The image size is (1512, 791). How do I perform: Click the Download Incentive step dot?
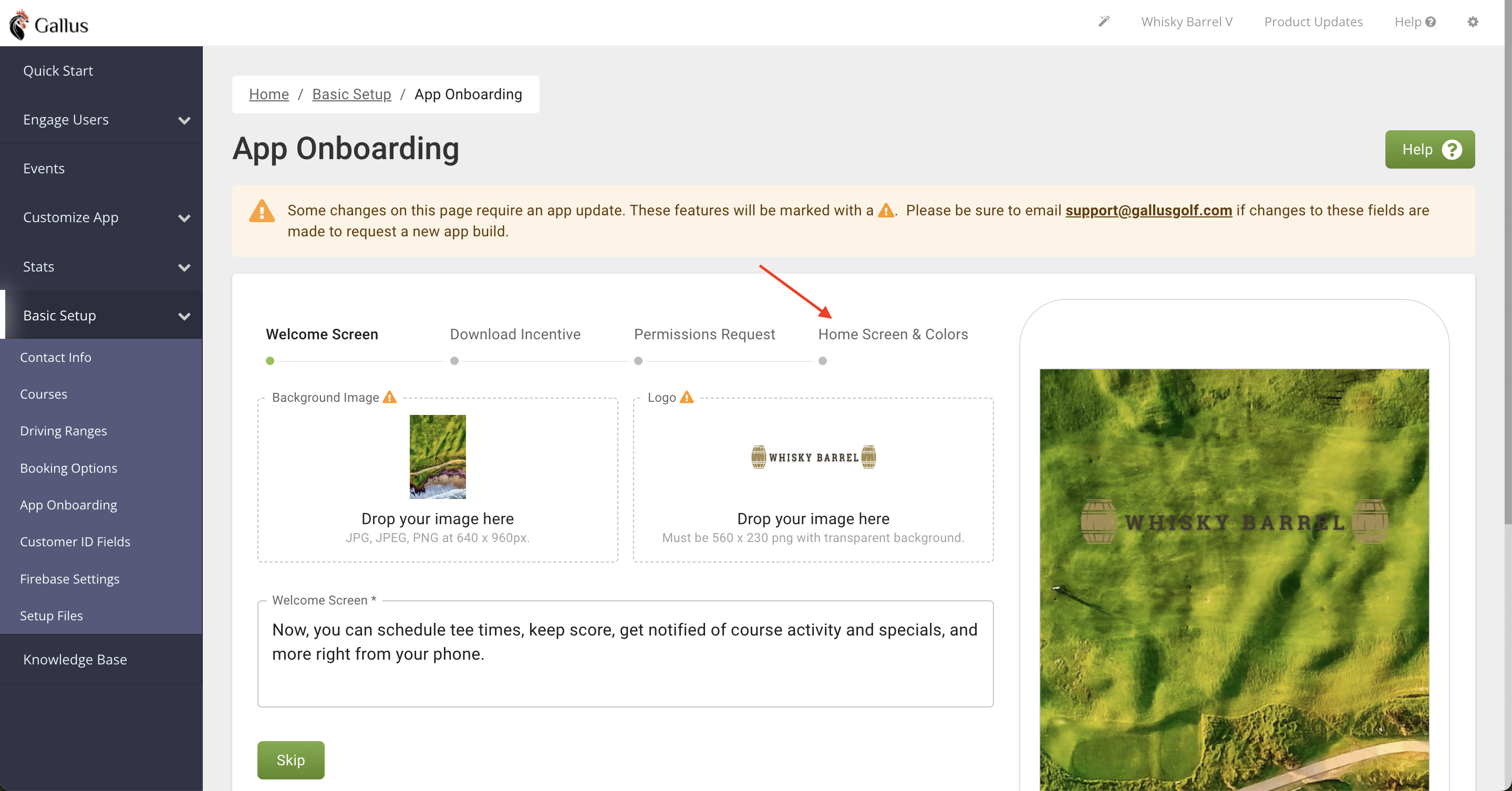(454, 361)
